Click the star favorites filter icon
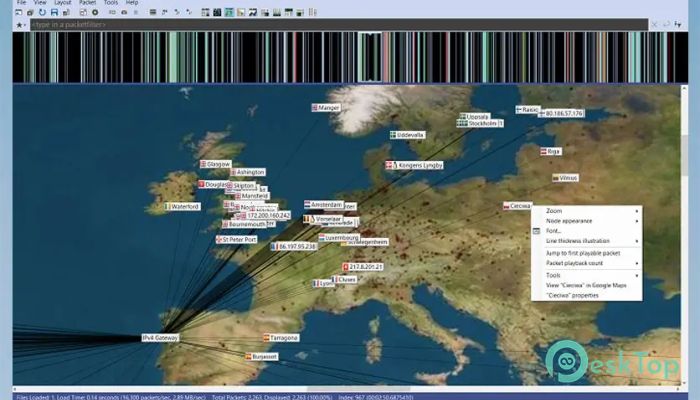The height and width of the screenshot is (400, 700). 19,25
